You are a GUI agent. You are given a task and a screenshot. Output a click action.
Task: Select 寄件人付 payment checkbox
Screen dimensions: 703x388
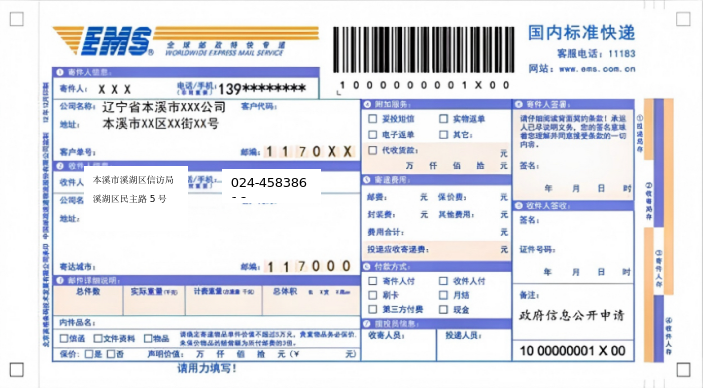tap(373, 281)
